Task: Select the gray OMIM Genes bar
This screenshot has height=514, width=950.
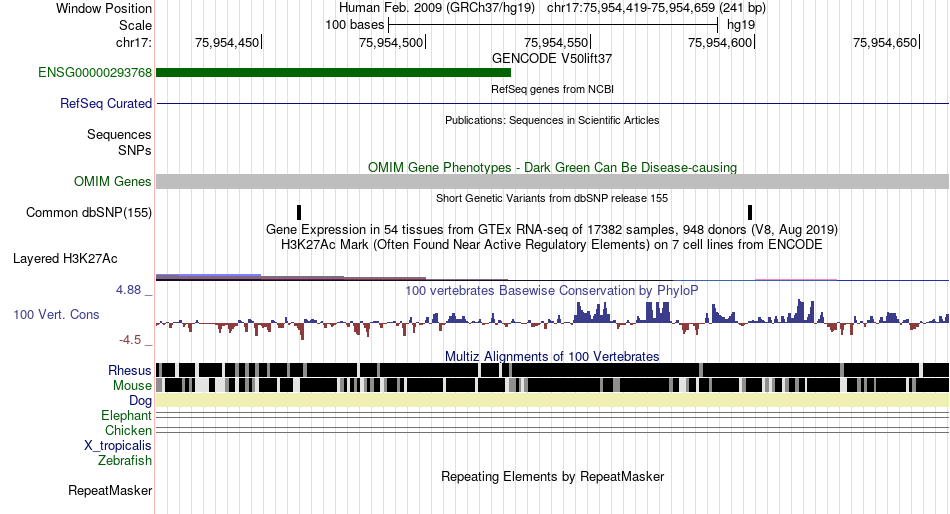Action: [553, 181]
